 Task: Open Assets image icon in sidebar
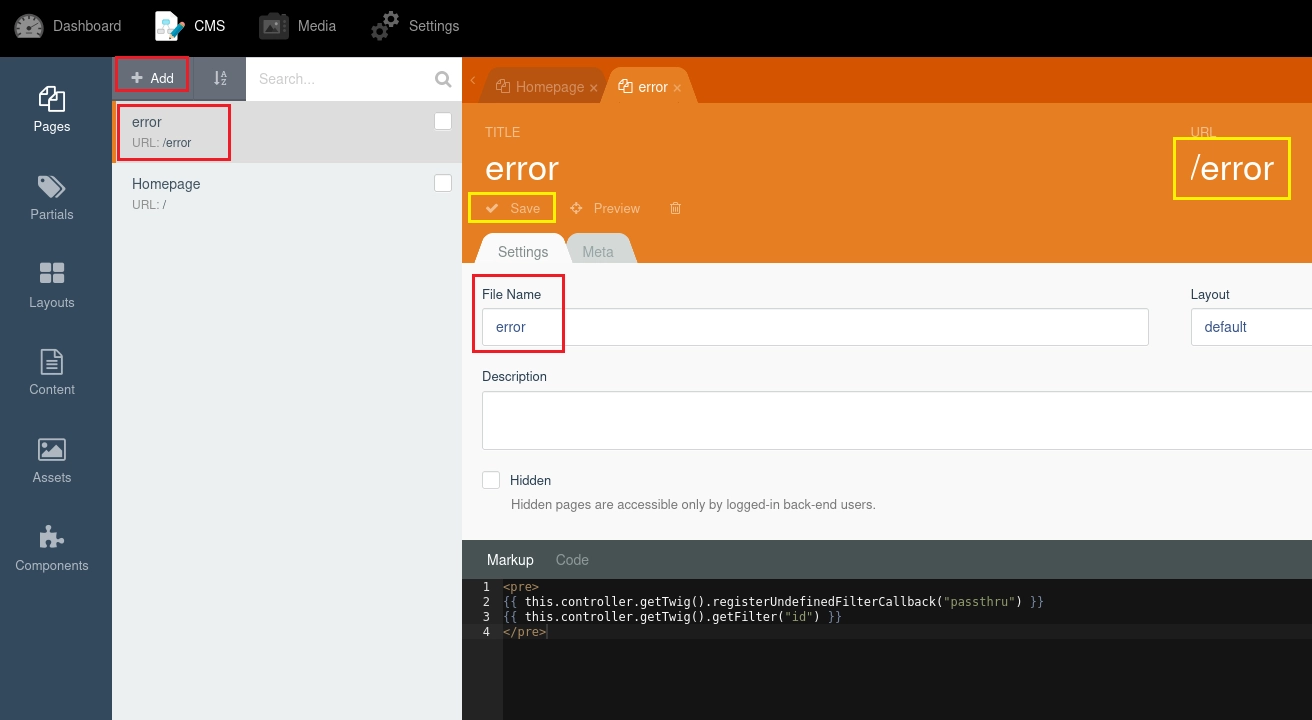pyautogui.click(x=52, y=449)
